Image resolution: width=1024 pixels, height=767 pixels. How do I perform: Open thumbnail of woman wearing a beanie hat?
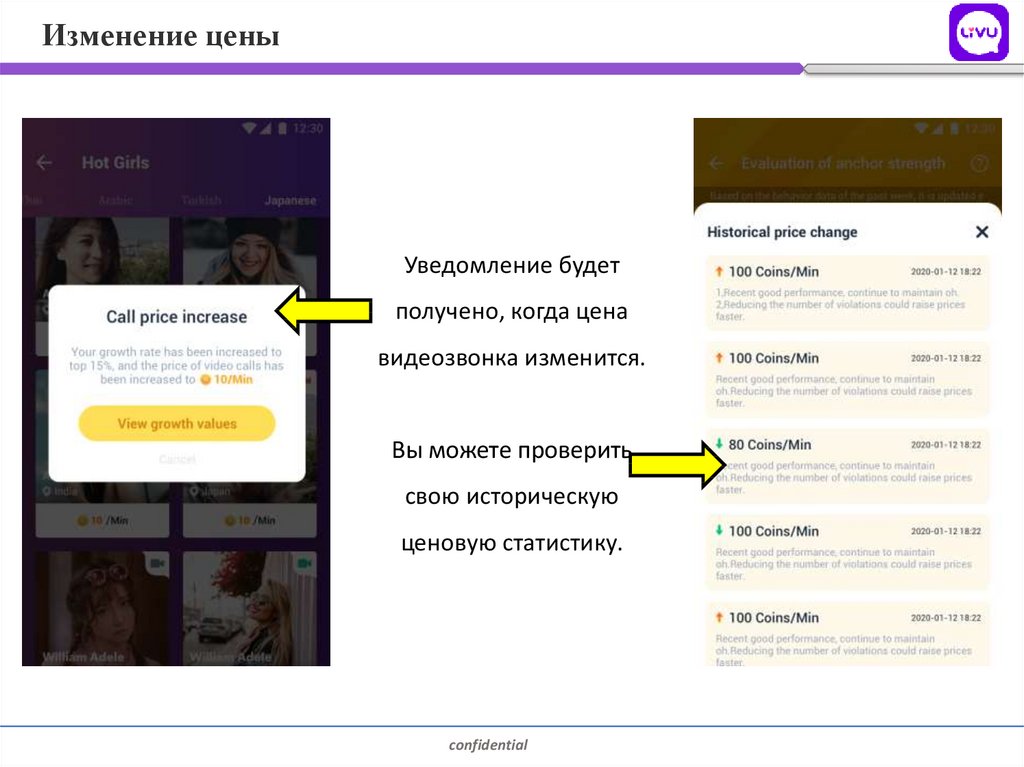[248, 250]
